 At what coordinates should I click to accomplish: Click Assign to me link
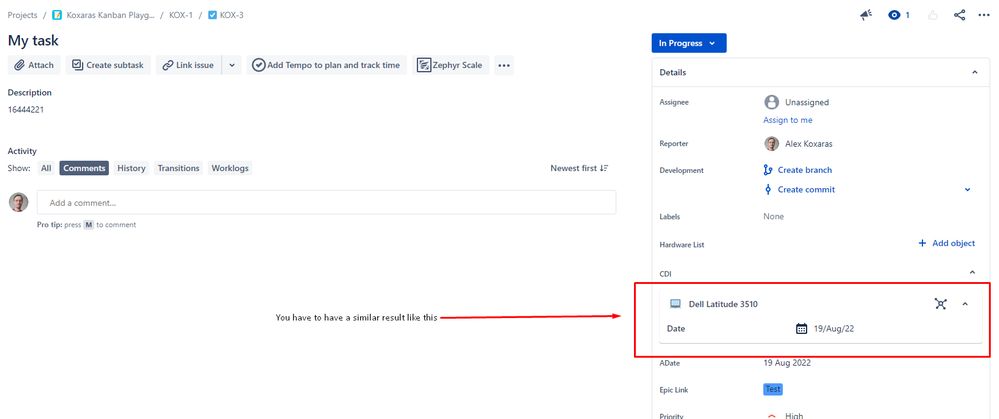pos(787,120)
